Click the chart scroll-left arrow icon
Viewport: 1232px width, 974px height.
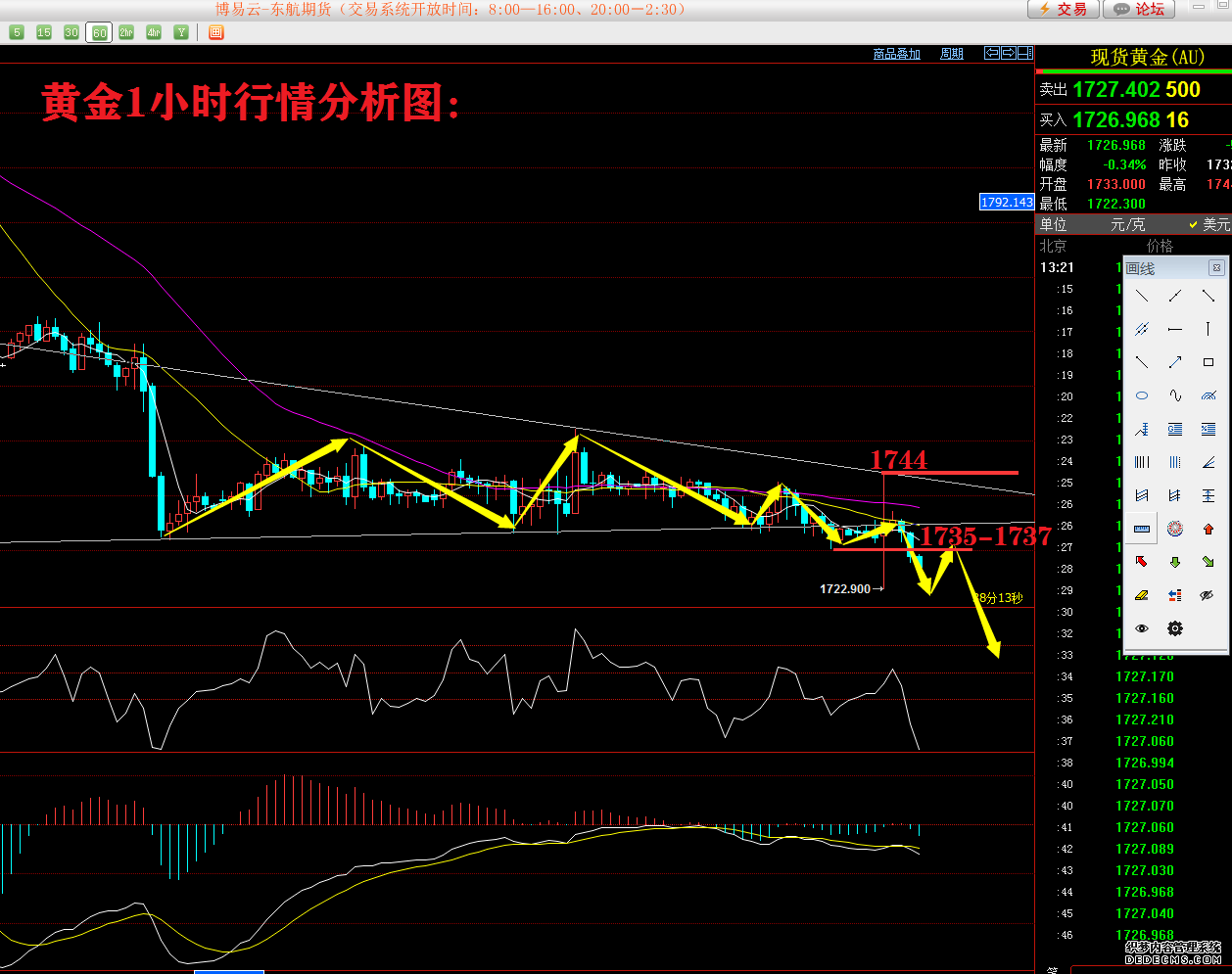click(x=992, y=53)
